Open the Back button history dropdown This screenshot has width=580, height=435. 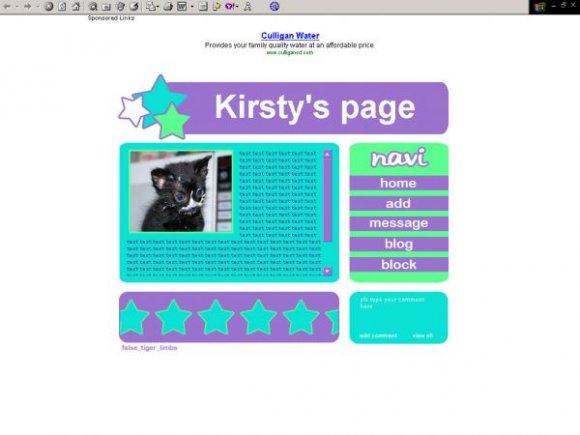(x=17, y=7)
